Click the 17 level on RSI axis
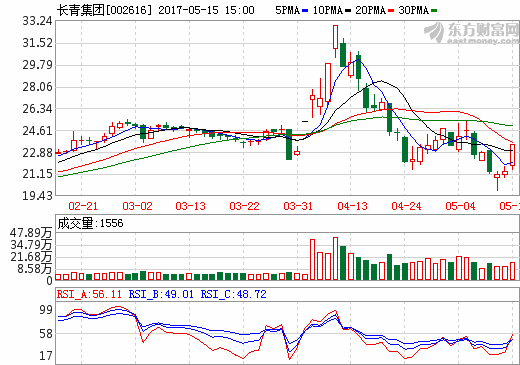Screen dimensions: 520x365 (46, 356)
